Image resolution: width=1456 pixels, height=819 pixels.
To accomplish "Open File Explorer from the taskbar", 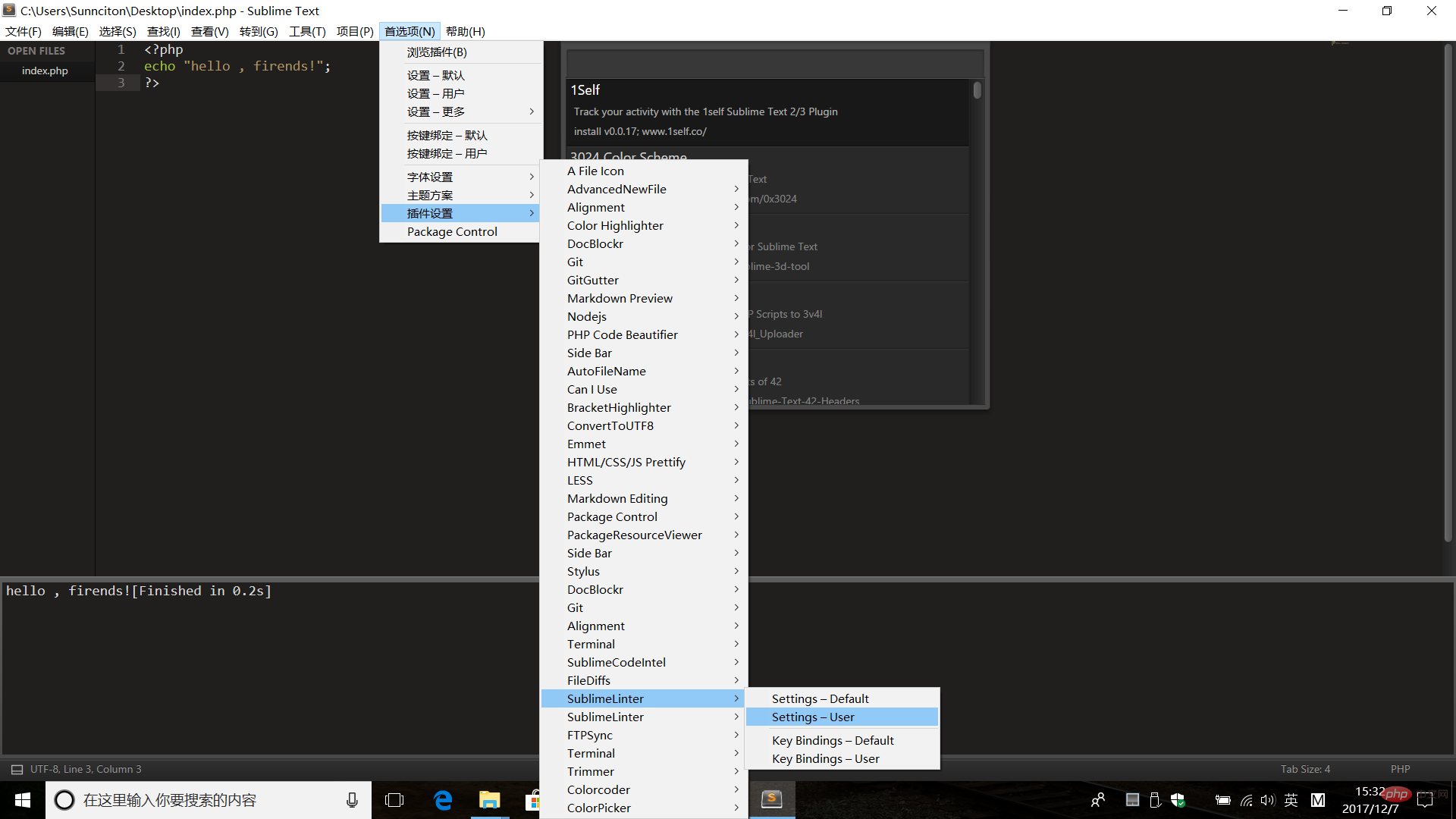I will [x=489, y=800].
